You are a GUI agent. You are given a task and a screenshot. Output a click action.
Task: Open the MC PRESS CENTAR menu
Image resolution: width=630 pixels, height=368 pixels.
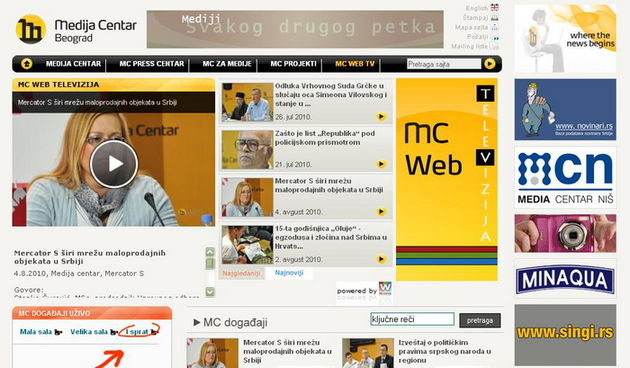click(x=151, y=64)
